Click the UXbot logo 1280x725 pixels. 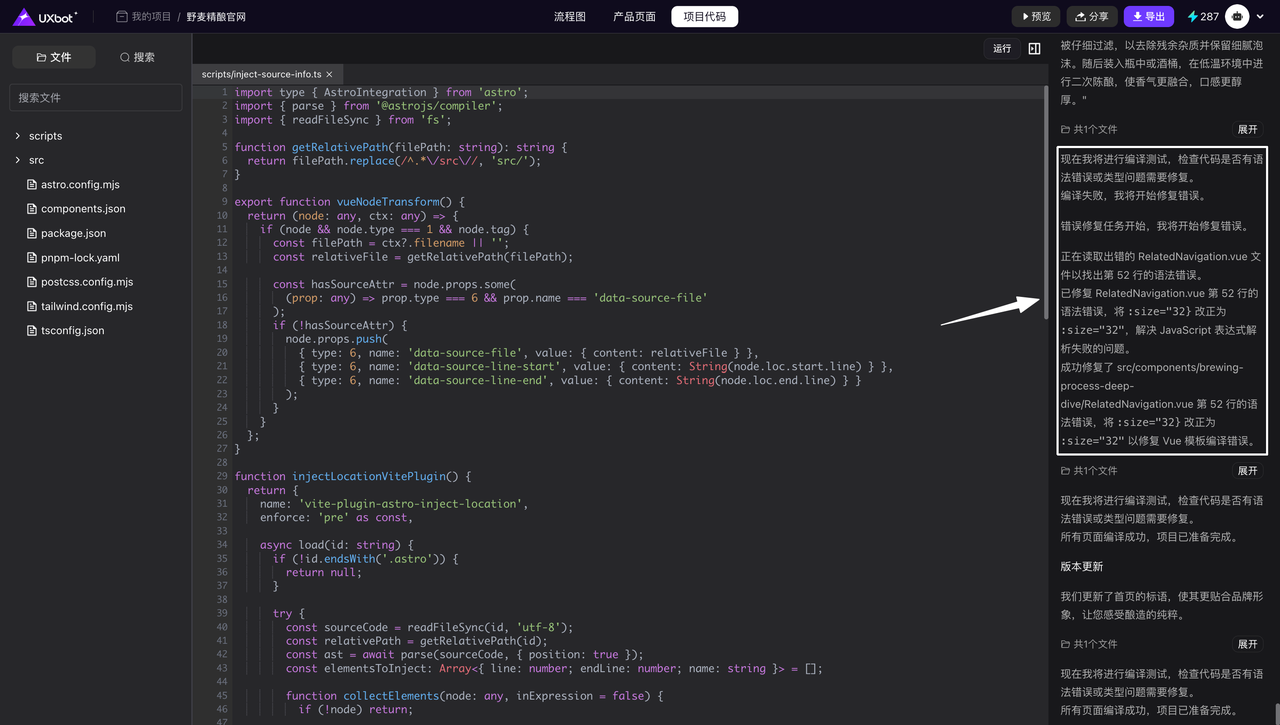[x=45, y=16]
